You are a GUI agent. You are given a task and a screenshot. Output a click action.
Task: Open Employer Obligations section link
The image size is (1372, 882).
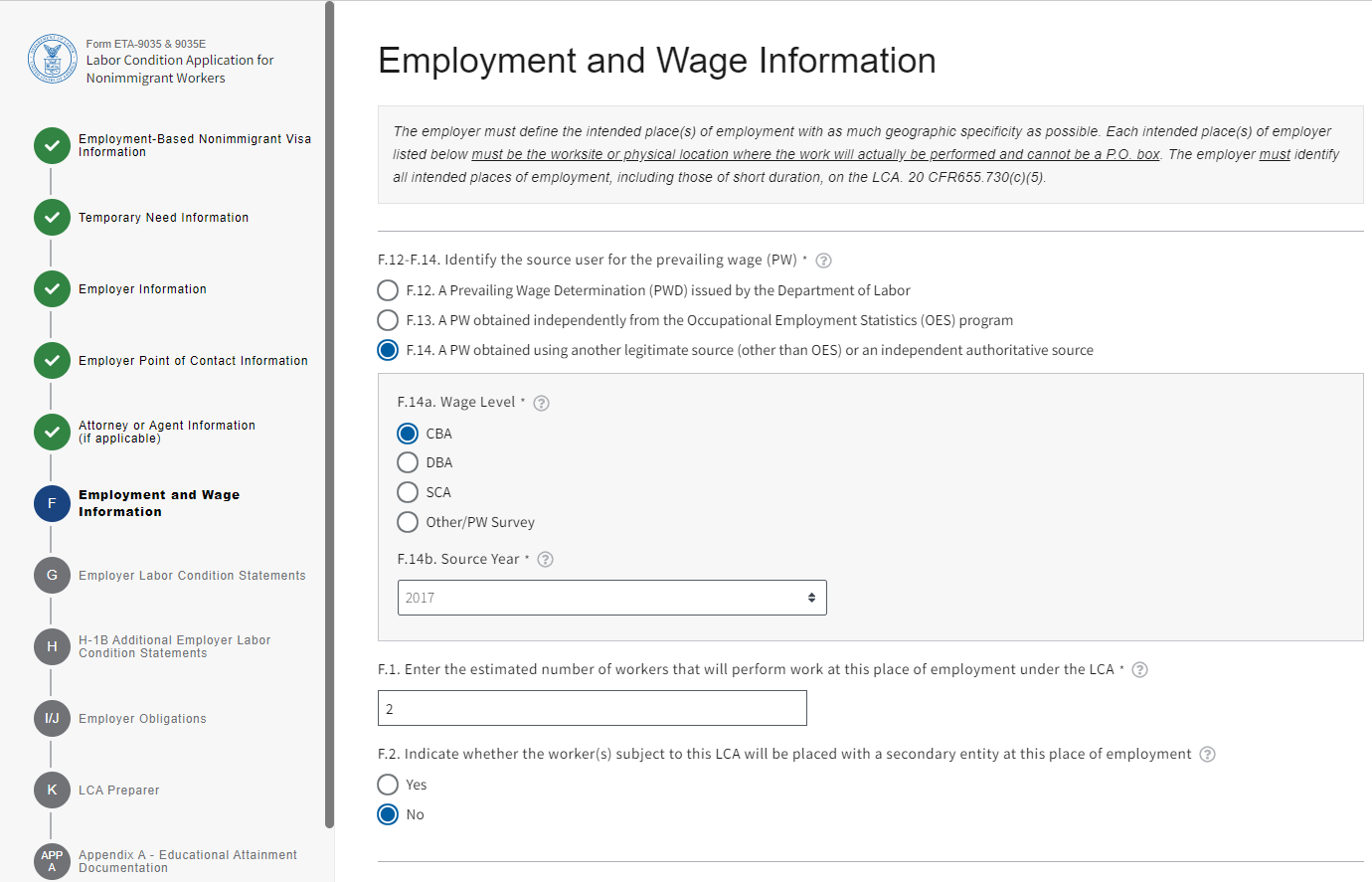coord(142,719)
